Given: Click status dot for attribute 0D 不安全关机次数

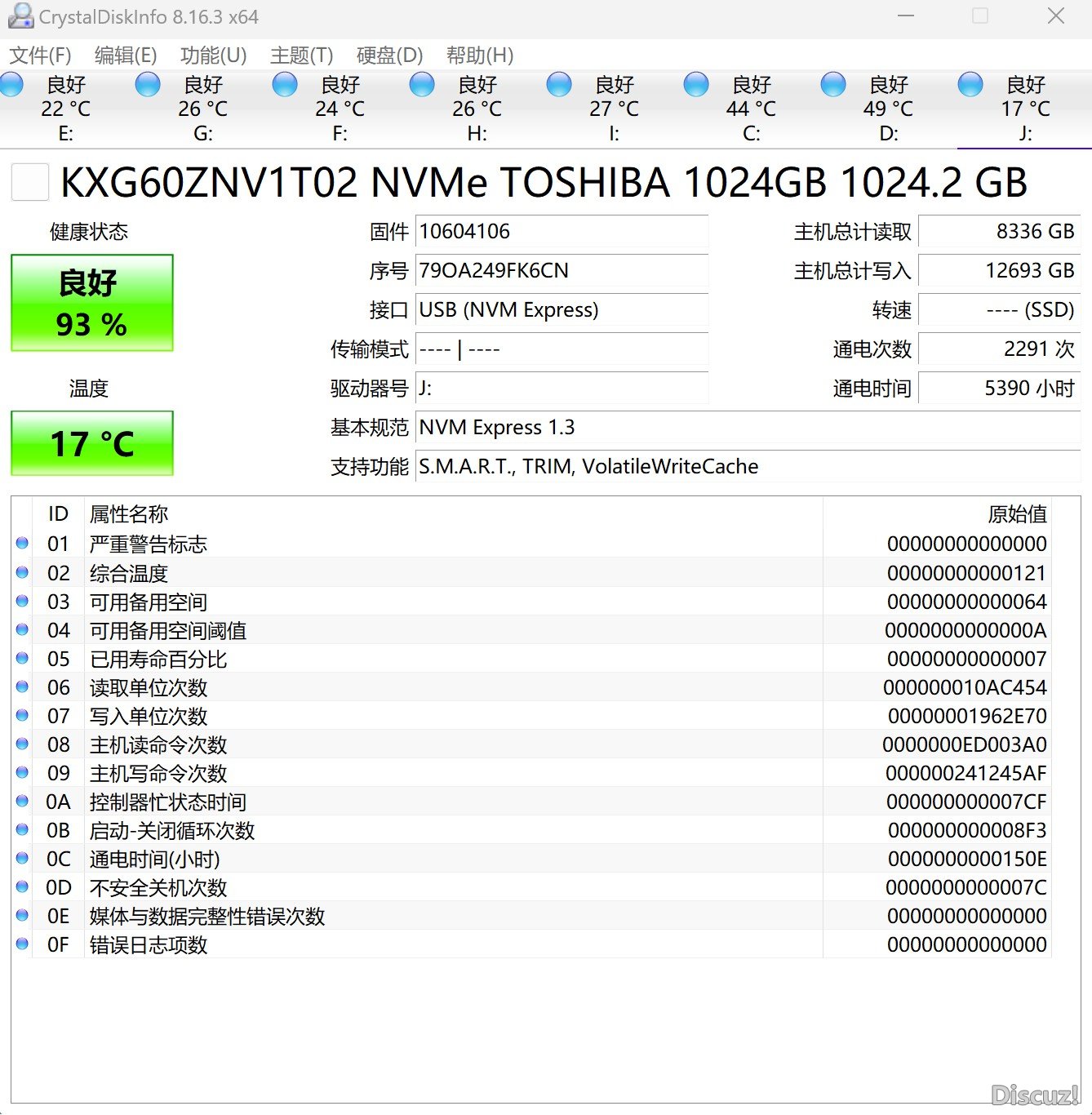Looking at the screenshot, I should (x=22, y=886).
